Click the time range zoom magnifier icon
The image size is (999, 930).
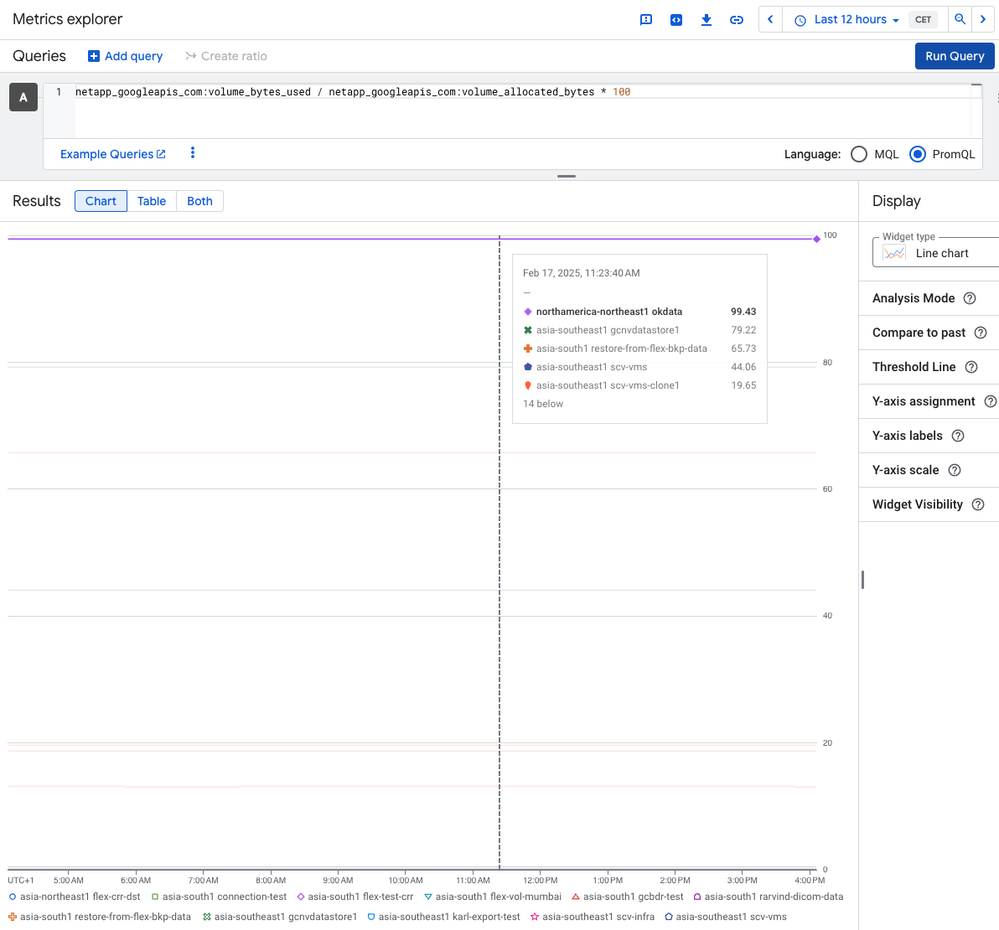click(960, 20)
